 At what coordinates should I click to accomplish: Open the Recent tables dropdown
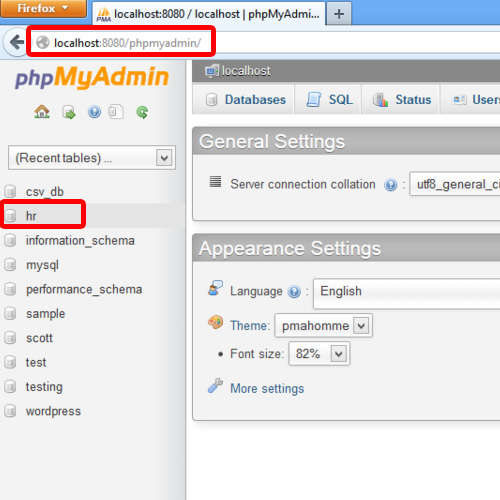[92, 158]
